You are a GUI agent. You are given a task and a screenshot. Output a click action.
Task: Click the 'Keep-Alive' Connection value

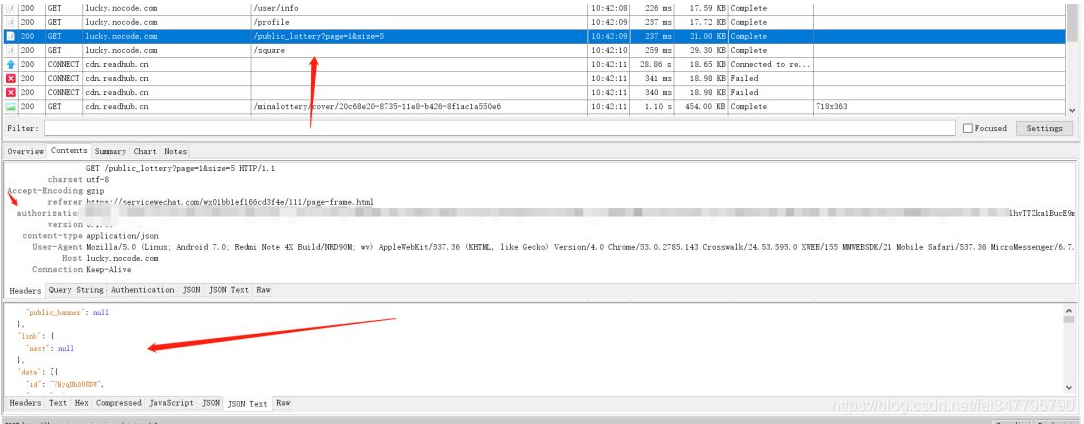click(x=109, y=269)
